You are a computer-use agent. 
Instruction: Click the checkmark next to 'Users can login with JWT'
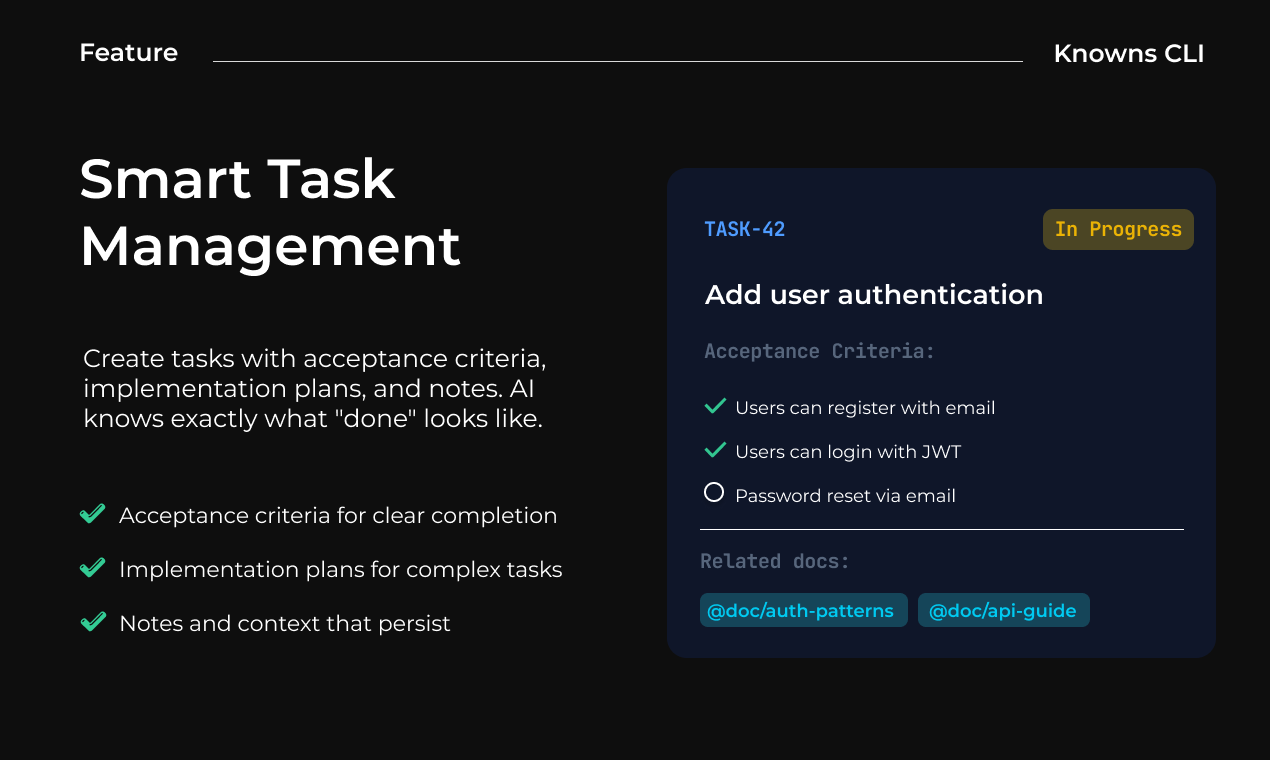714,450
